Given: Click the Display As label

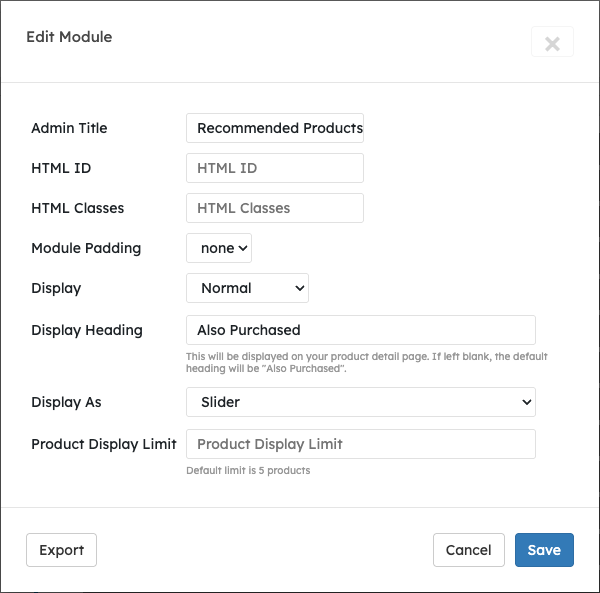Looking at the screenshot, I should 66,402.
